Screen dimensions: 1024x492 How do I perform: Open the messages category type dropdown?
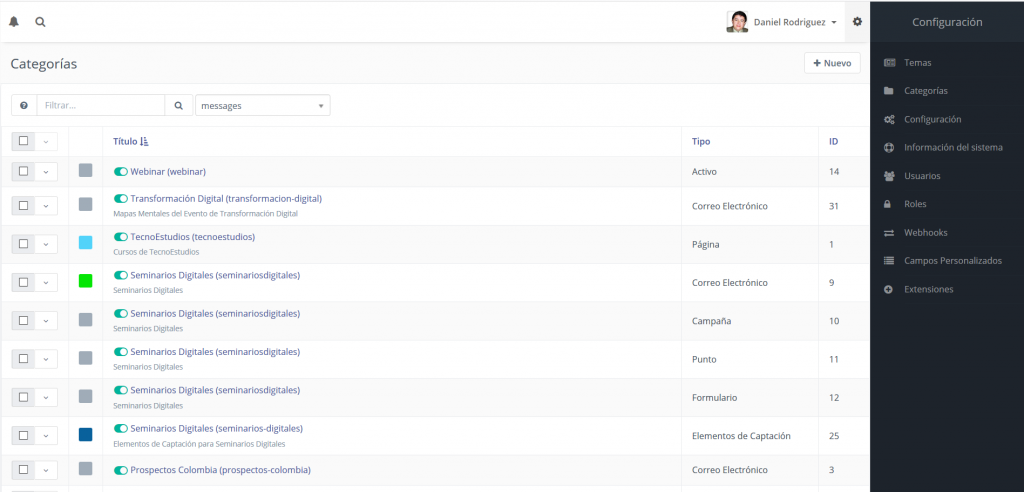tap(262, 105)
